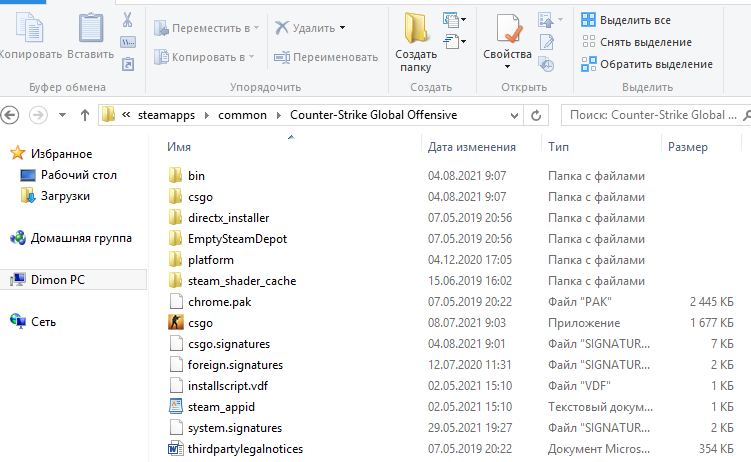Click the search box for Counter-Strike Global

coord(654,115)
